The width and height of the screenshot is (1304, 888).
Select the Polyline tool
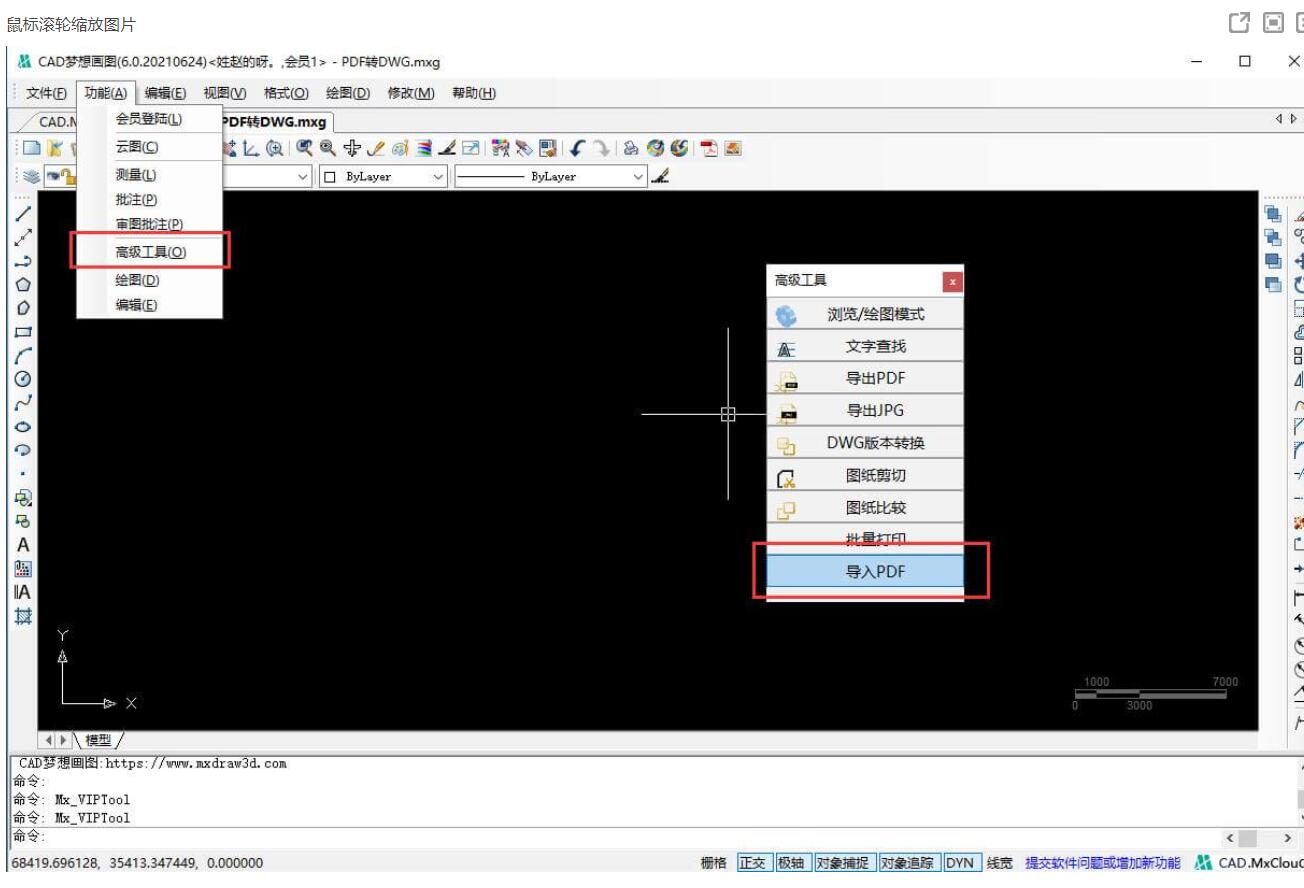coord(22,261)
